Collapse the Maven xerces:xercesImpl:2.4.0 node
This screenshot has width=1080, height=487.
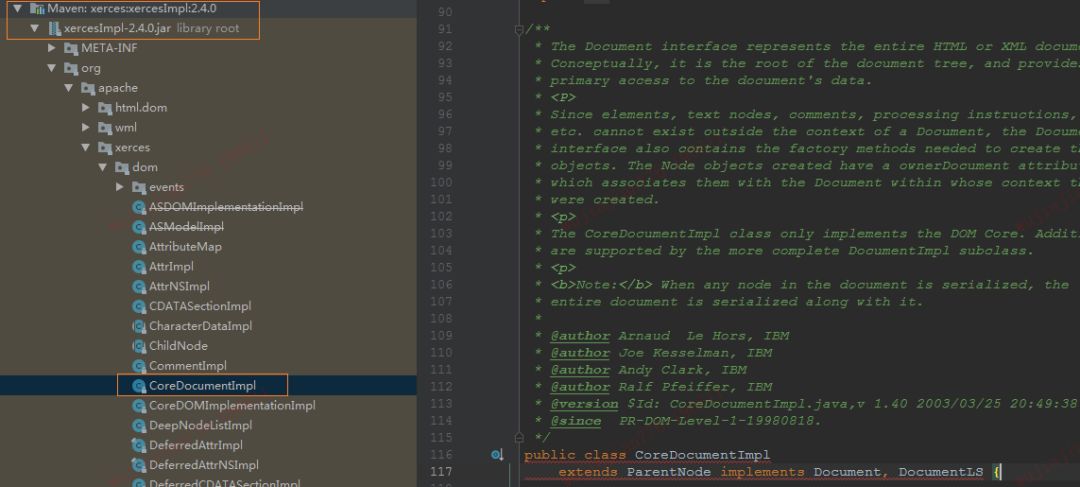pos(18,9)
